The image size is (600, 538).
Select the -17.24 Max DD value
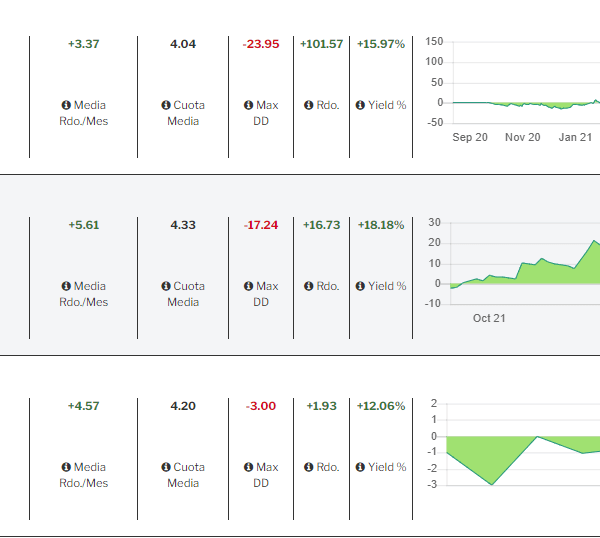tap(261, 225)
